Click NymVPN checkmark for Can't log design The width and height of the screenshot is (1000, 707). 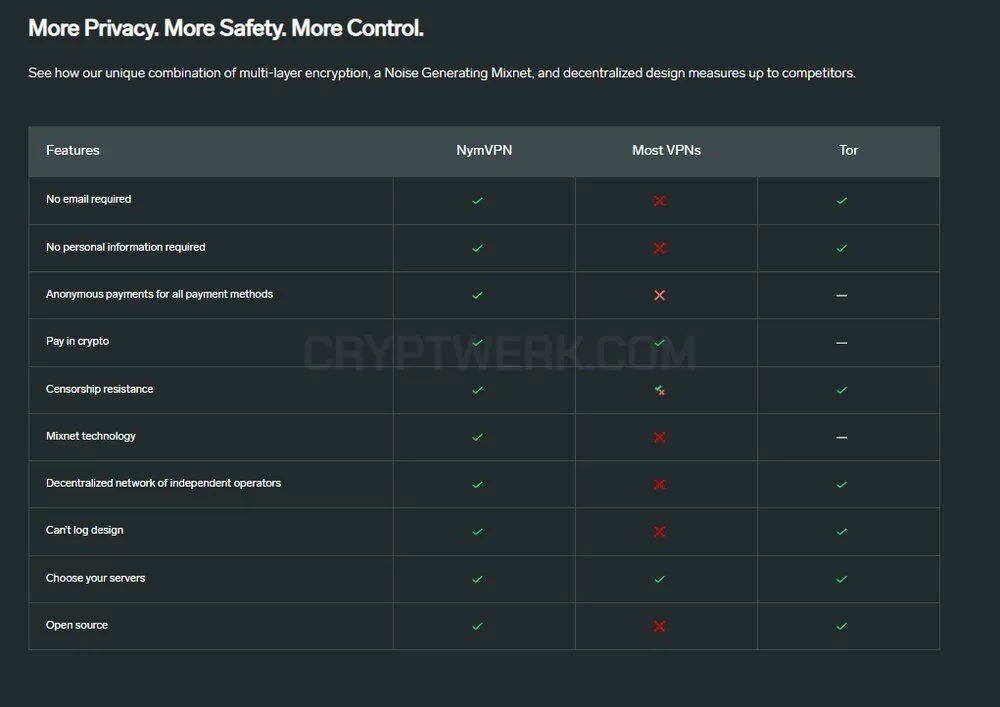click(x=477, y=532)
